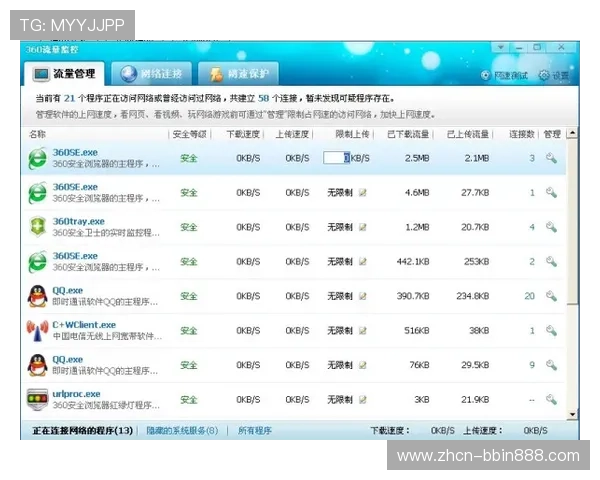This screenshot has width=600, height=480.
Task: Open manage tool for urlproc.exe
Action: [x=551, y=399]
